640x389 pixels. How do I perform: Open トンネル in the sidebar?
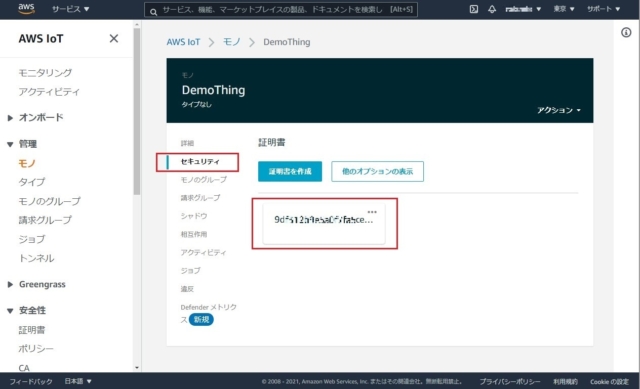click(x=36, y=258)
